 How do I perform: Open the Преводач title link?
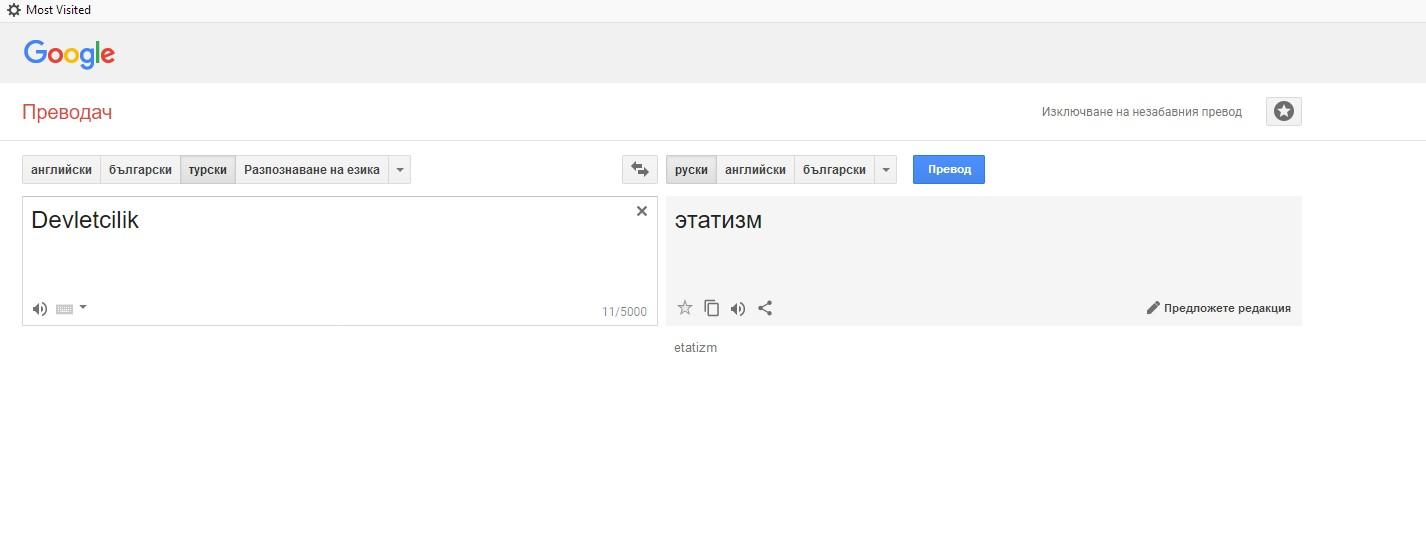click(x=67, y=112)
